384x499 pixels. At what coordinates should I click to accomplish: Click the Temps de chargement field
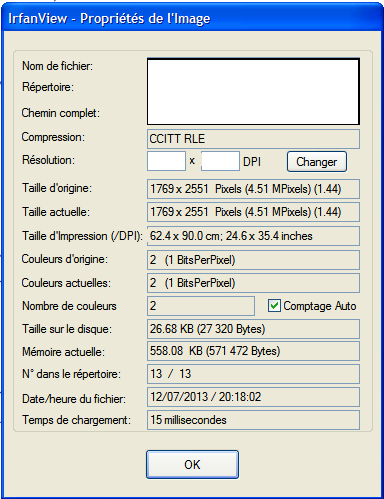coord(253,420)
